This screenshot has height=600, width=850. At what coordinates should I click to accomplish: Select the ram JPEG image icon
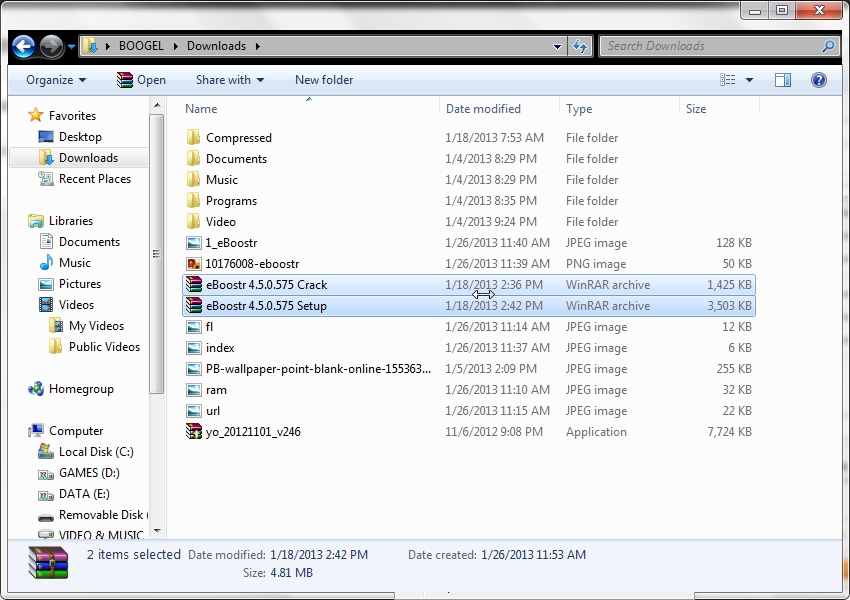194,390
